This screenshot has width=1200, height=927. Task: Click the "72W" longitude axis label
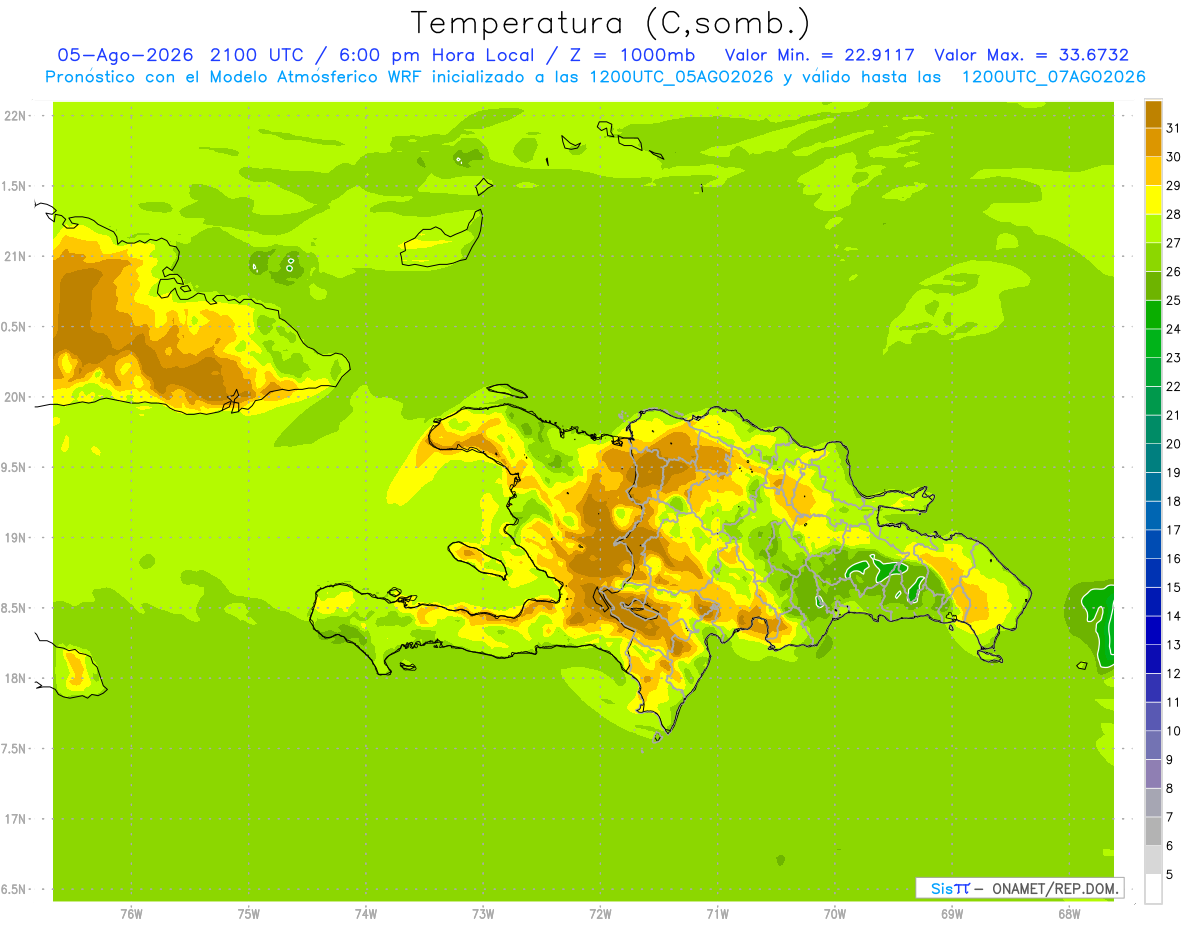tap(600, 914)
